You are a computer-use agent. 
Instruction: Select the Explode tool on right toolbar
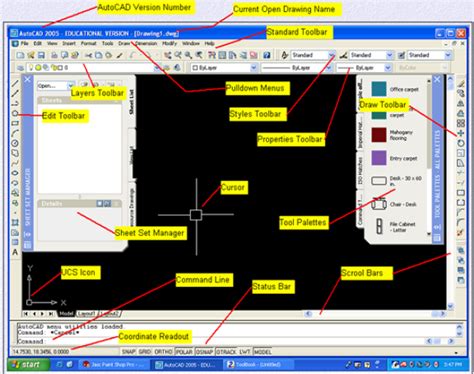click(461, 232)
